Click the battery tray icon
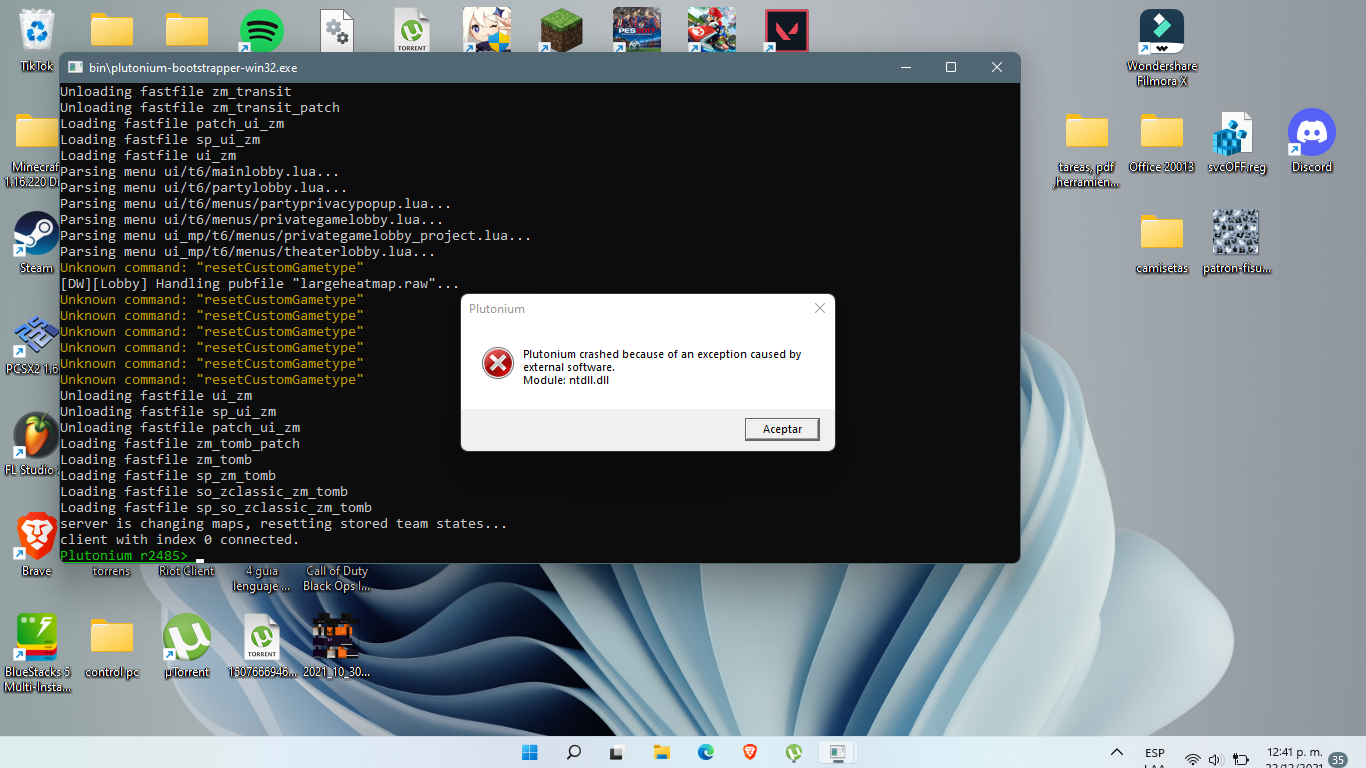This screenshot has width=1366, height=768. [x=1241, y=759]
